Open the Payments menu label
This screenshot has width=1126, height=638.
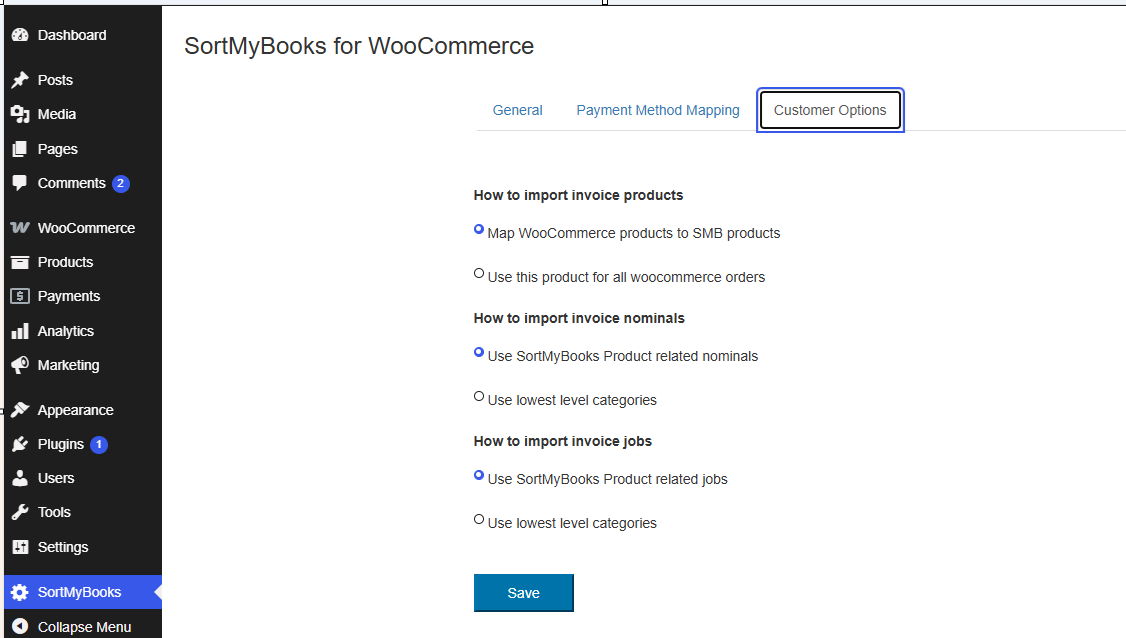coord(69,296)
